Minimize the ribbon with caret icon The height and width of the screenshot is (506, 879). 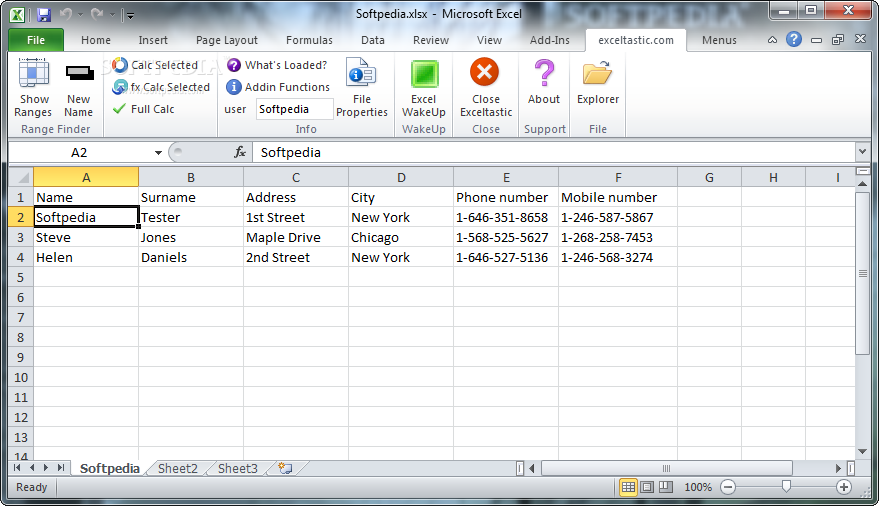coord(772,40)
